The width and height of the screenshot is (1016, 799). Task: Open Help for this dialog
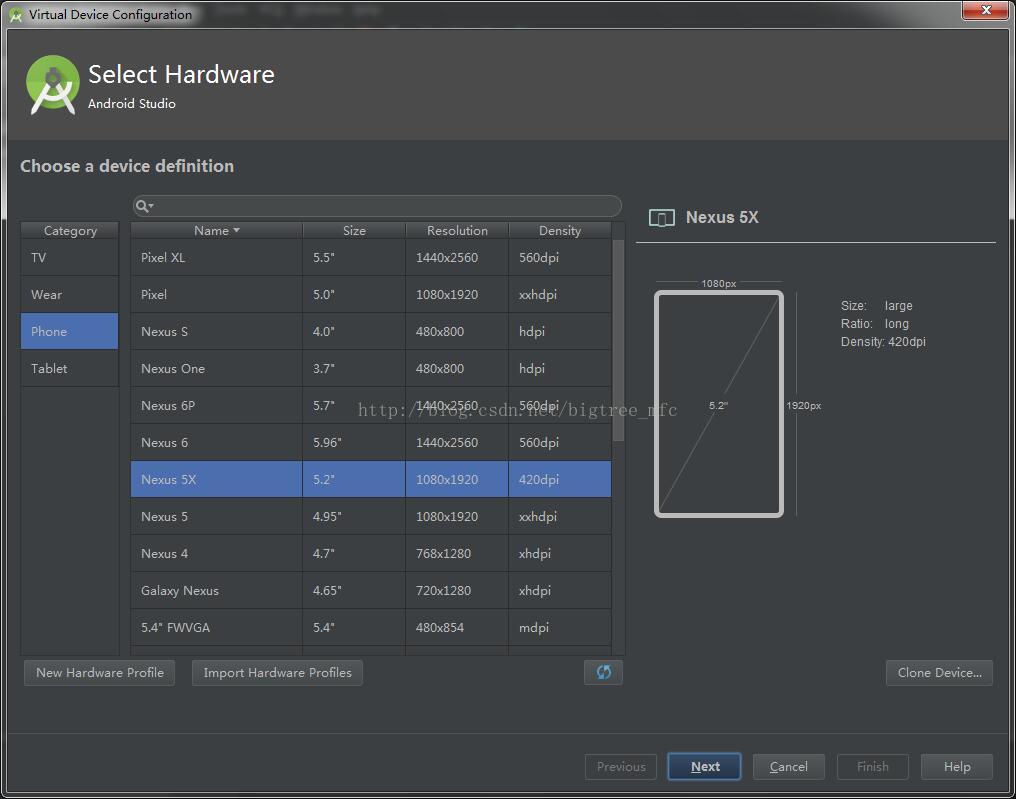pyautogui.click(x=956, y=766)
